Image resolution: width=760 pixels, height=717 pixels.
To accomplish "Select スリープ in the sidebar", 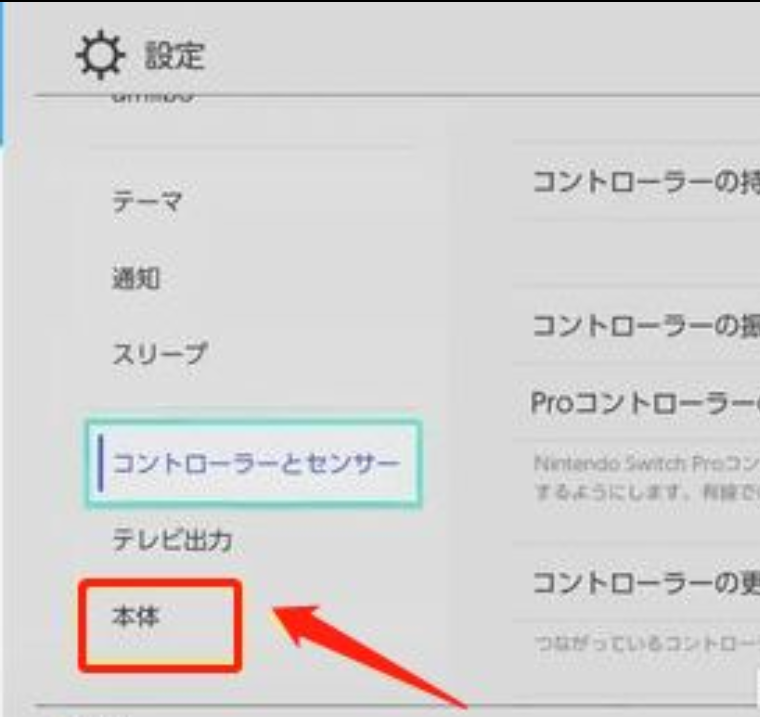I will pyautogui.click(x=159, y=353).
